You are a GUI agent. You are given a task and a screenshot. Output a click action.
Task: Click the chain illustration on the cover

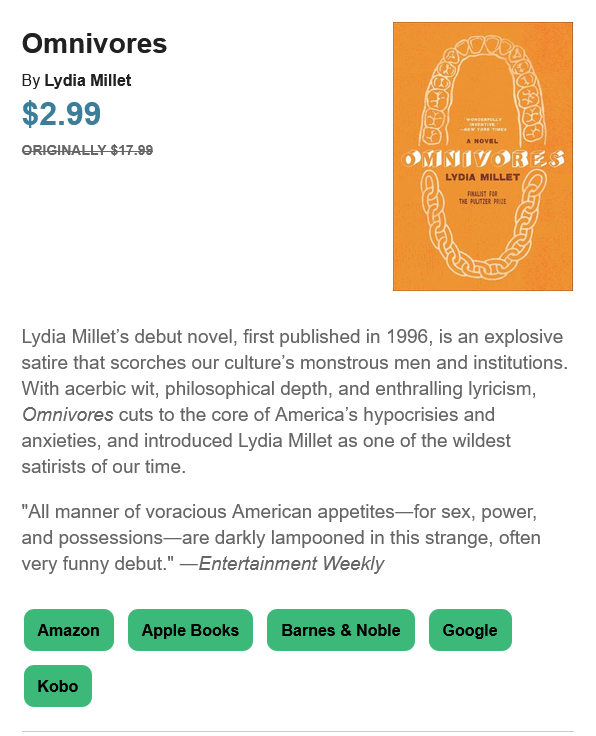pos(483,223)
